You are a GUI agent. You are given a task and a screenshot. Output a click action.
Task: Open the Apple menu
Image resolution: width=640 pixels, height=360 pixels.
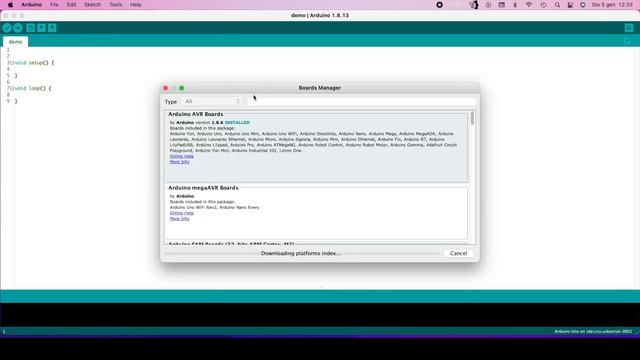[x=10, y=5]
